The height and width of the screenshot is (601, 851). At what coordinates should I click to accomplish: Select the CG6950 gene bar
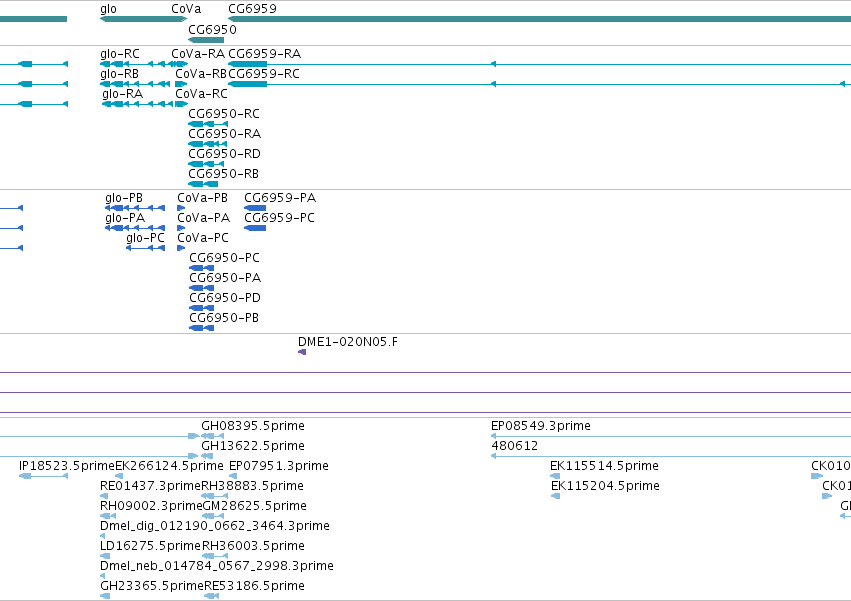[x=206, y=40]
